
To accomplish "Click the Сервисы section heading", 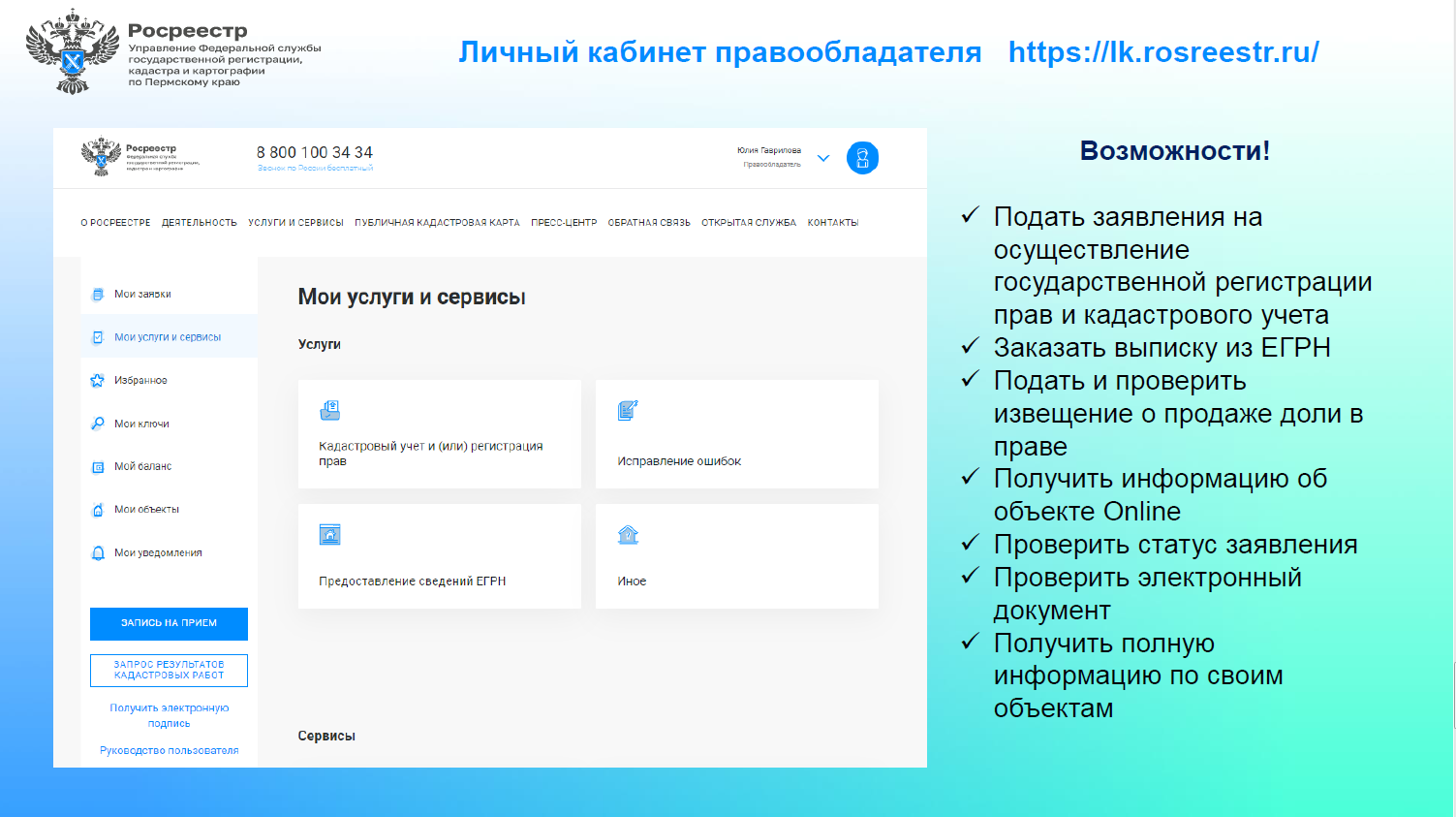I will click(x=326, y=737).
